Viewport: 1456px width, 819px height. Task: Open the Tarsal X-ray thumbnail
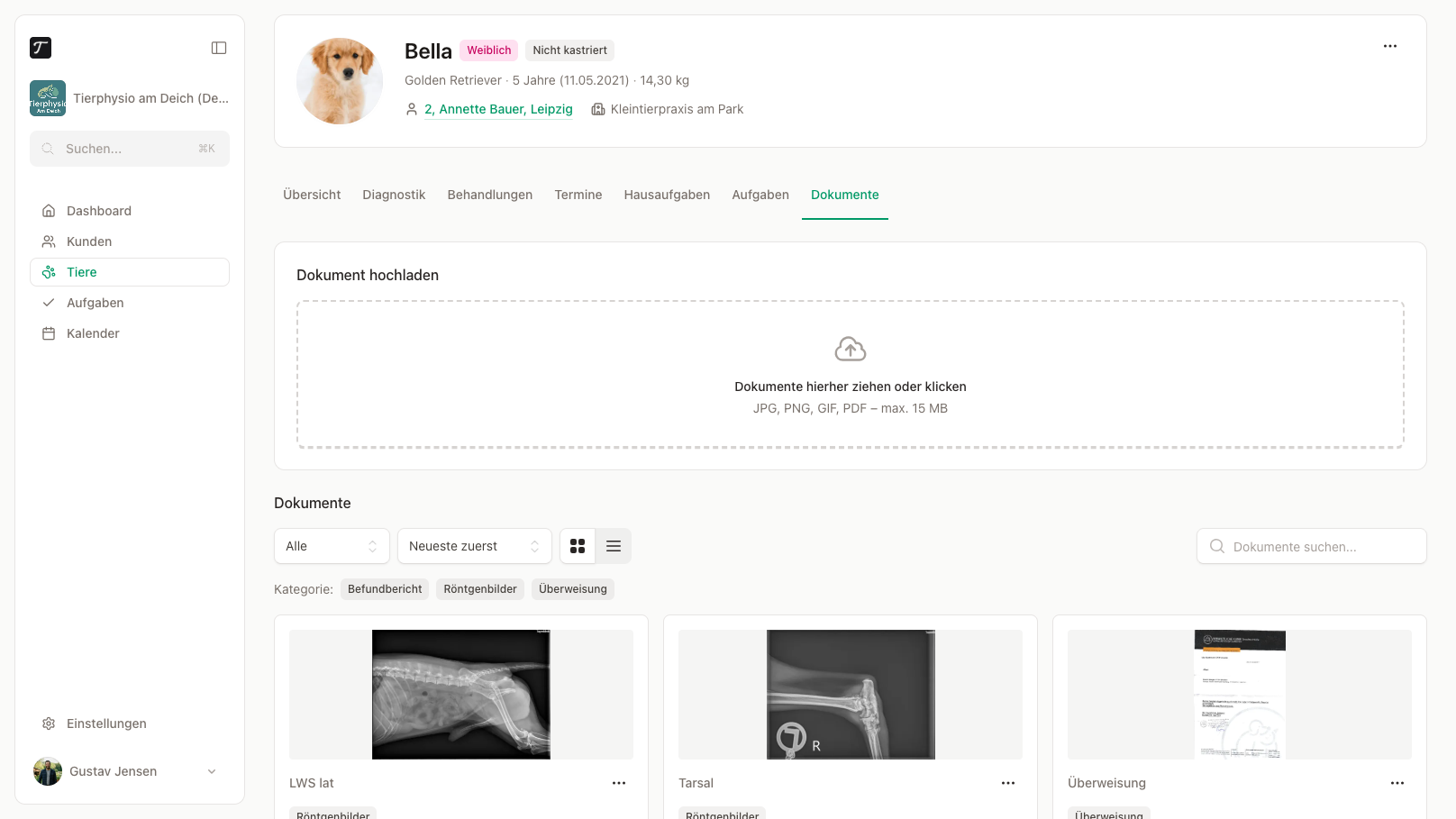coord(851,695)
